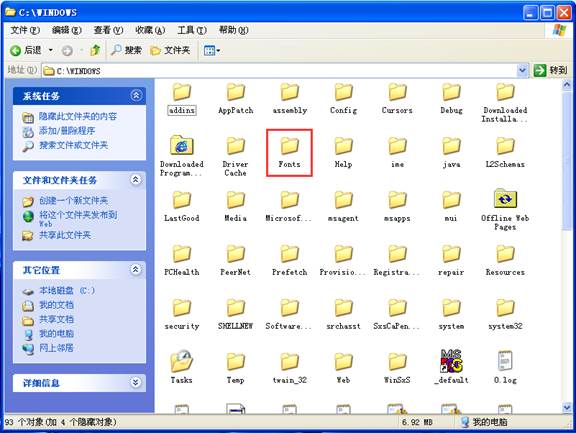
Task: Select the 0.log text file icon
Action: [505, 361]
